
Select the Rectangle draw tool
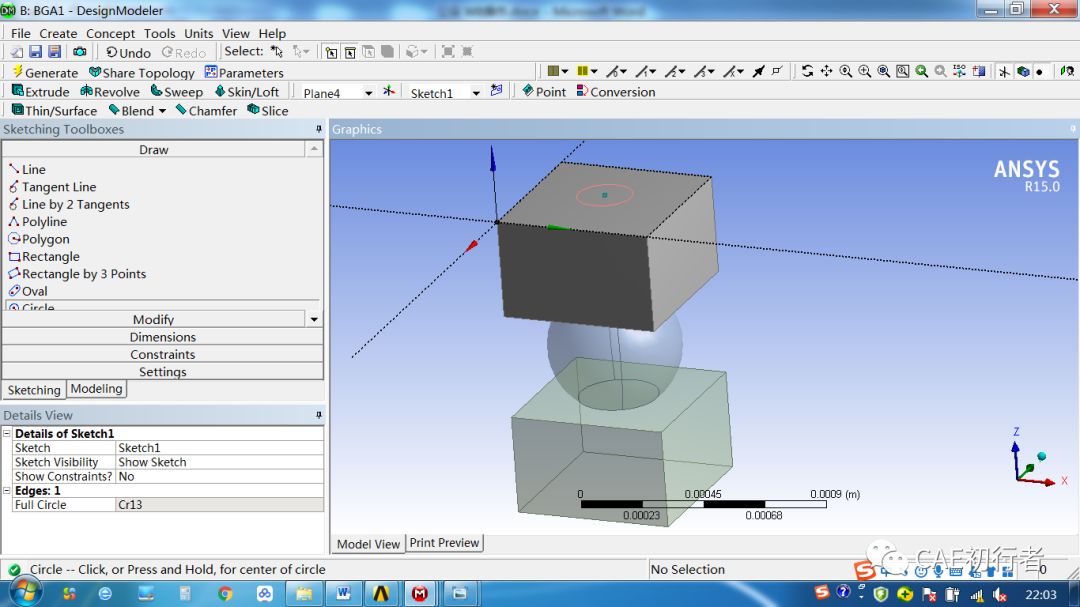[x=44, y=256]
